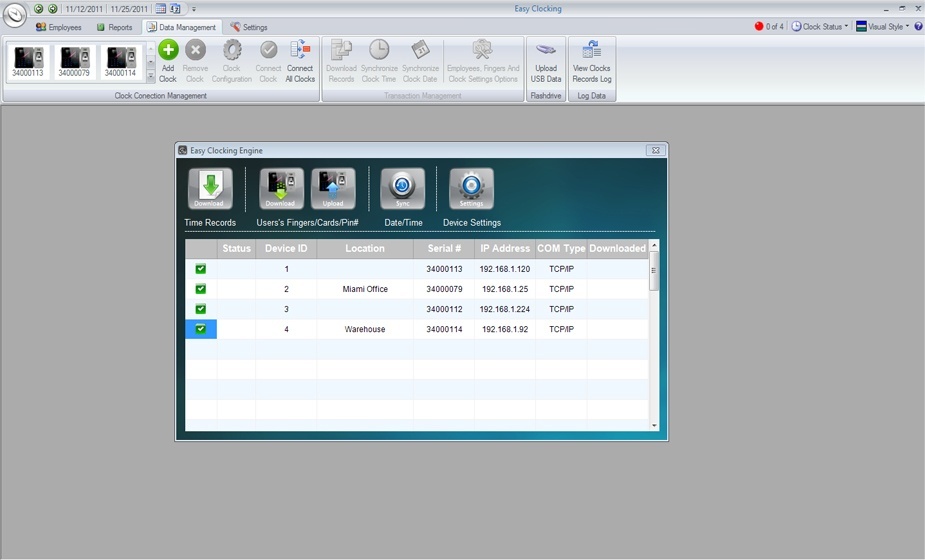
Task: Open the quick access toolbar customize arrow
Action: [193, 9]
